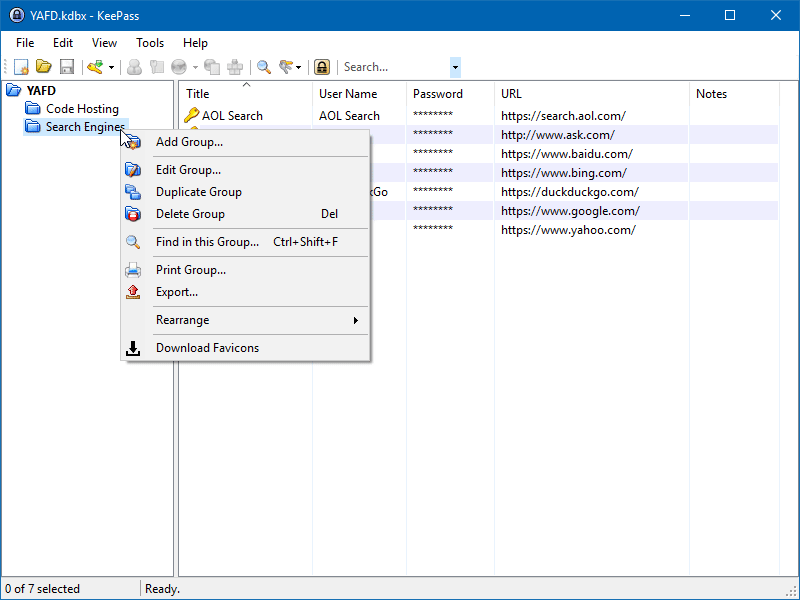
Task: Maximize the KeePass window
Action: (x=730, y=15)
